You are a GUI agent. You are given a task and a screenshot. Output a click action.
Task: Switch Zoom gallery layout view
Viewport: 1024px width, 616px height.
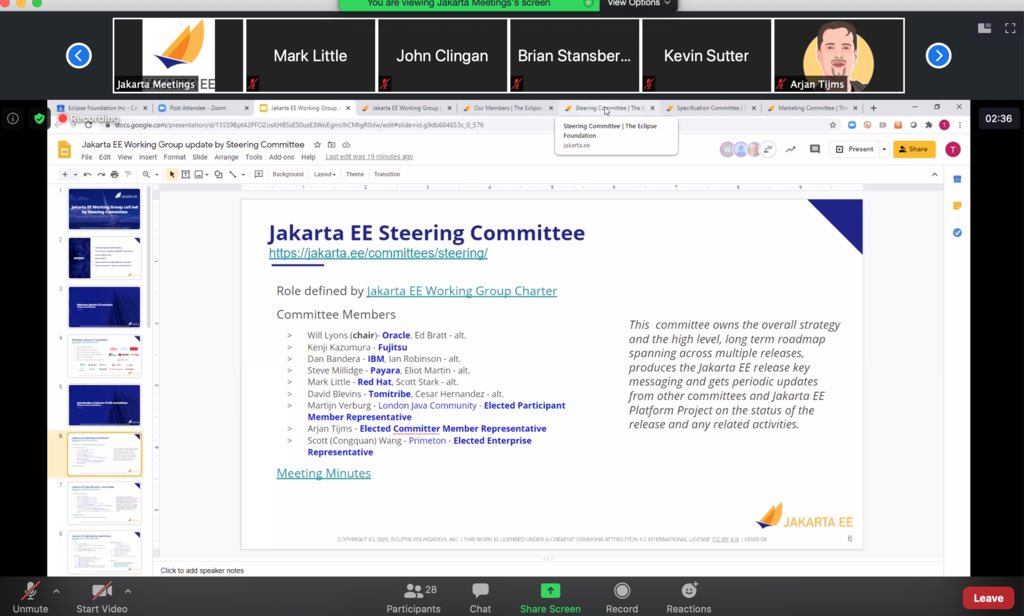pos(984,28)
